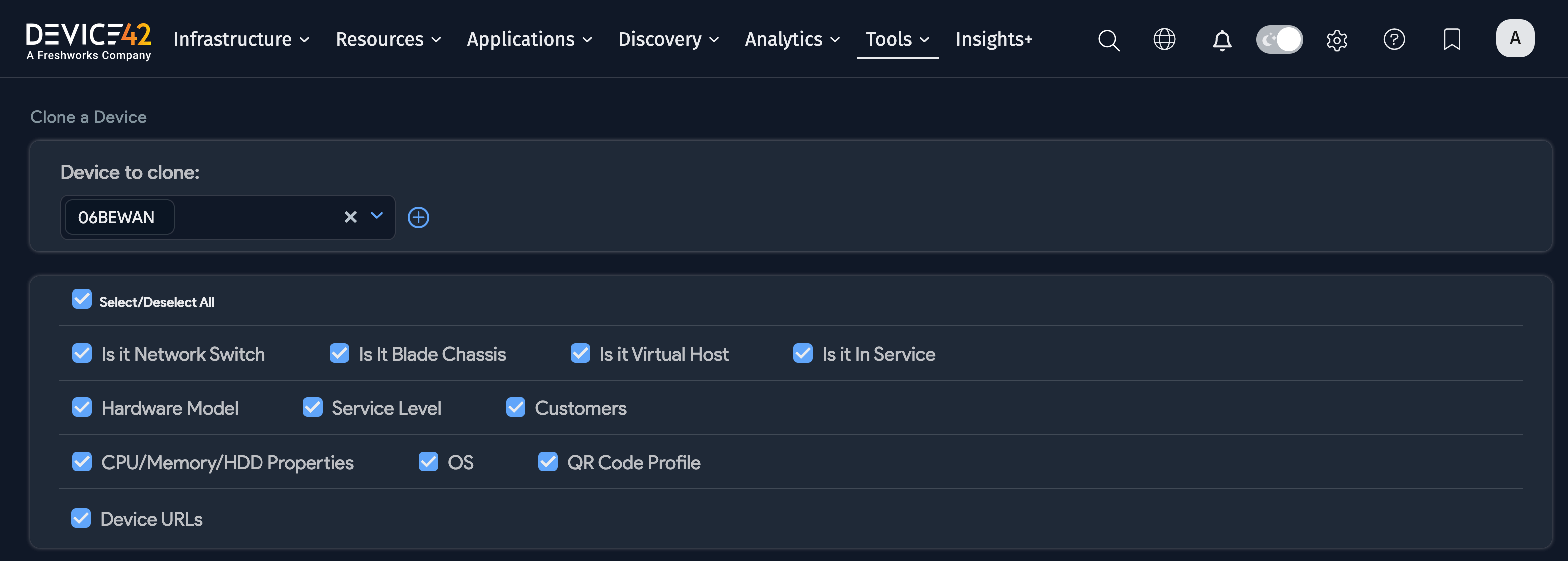Click the 06BEWAN device name field
Image resolution: width=1568 pixels, height=561 pixels.
(118, 217)
